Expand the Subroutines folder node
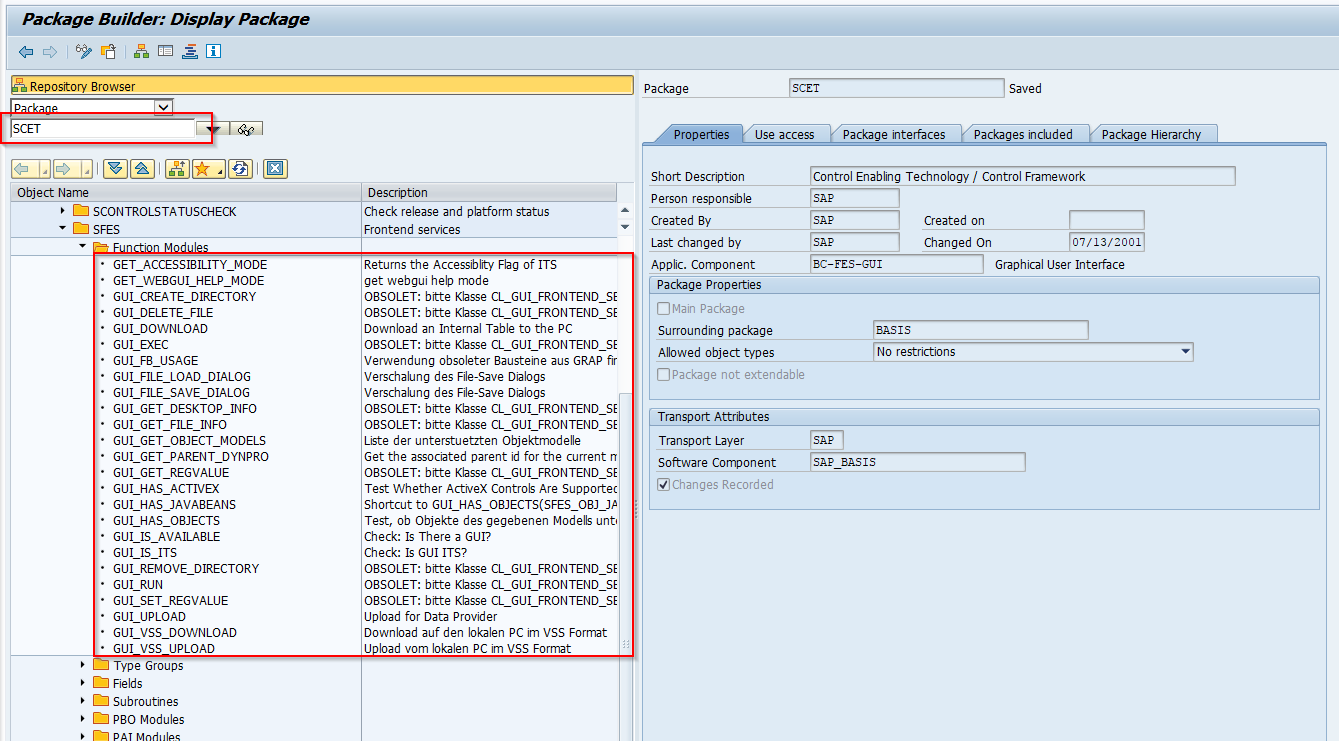This screenshot has width=1339, height=741. coord(82,701)
